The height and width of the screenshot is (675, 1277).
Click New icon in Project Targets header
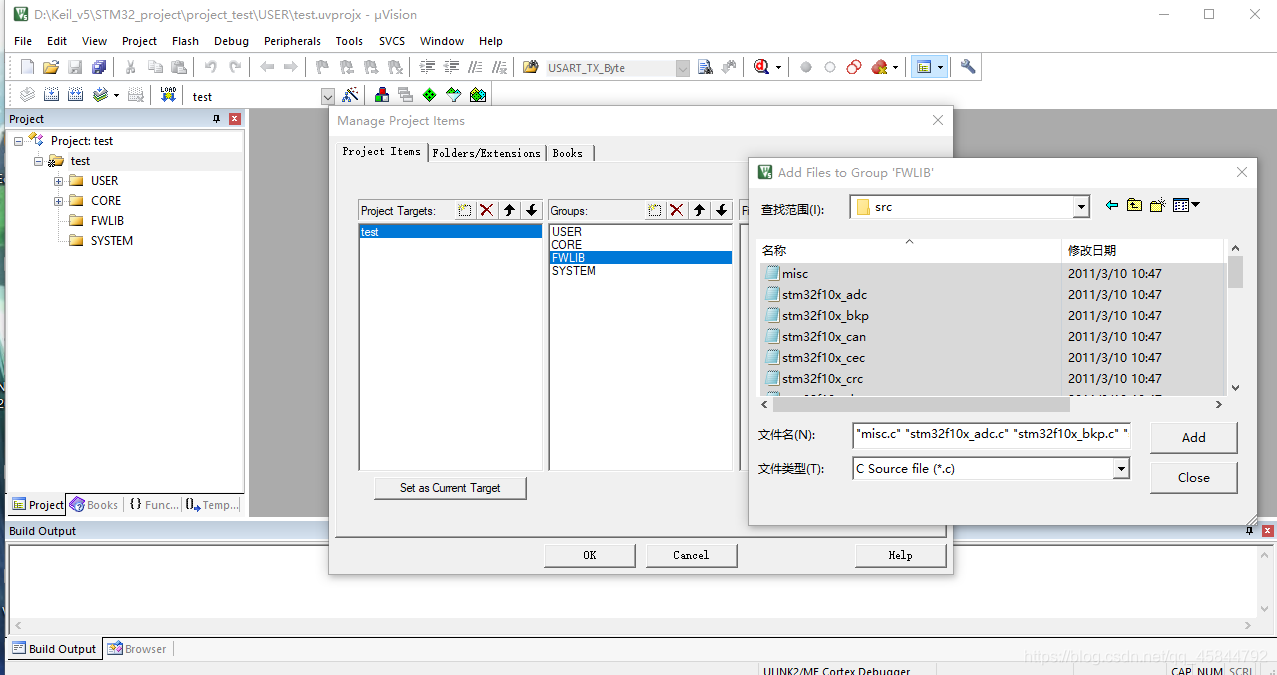click(x=465, y=210)
